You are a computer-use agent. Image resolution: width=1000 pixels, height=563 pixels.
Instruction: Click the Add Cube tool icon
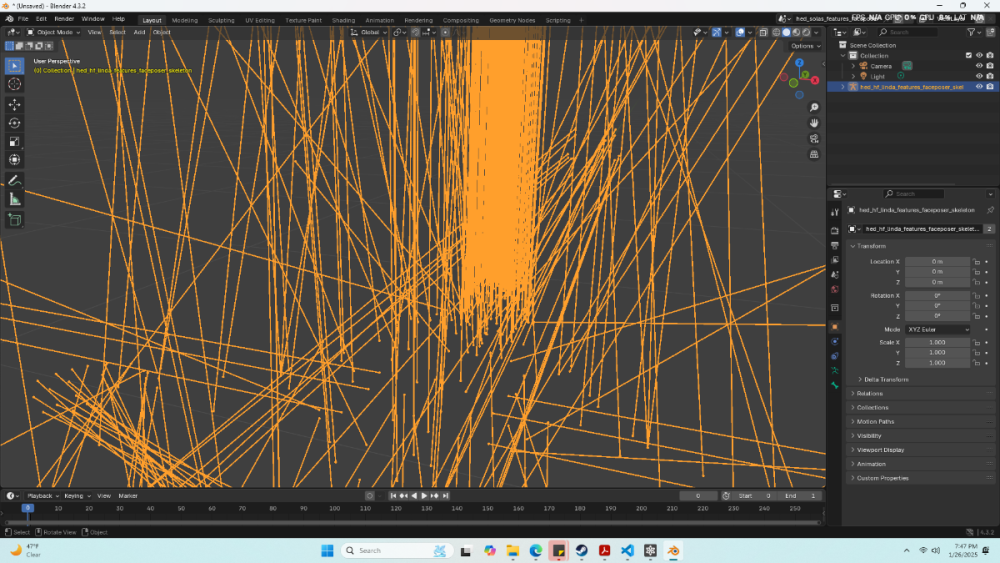pos(15,219)
